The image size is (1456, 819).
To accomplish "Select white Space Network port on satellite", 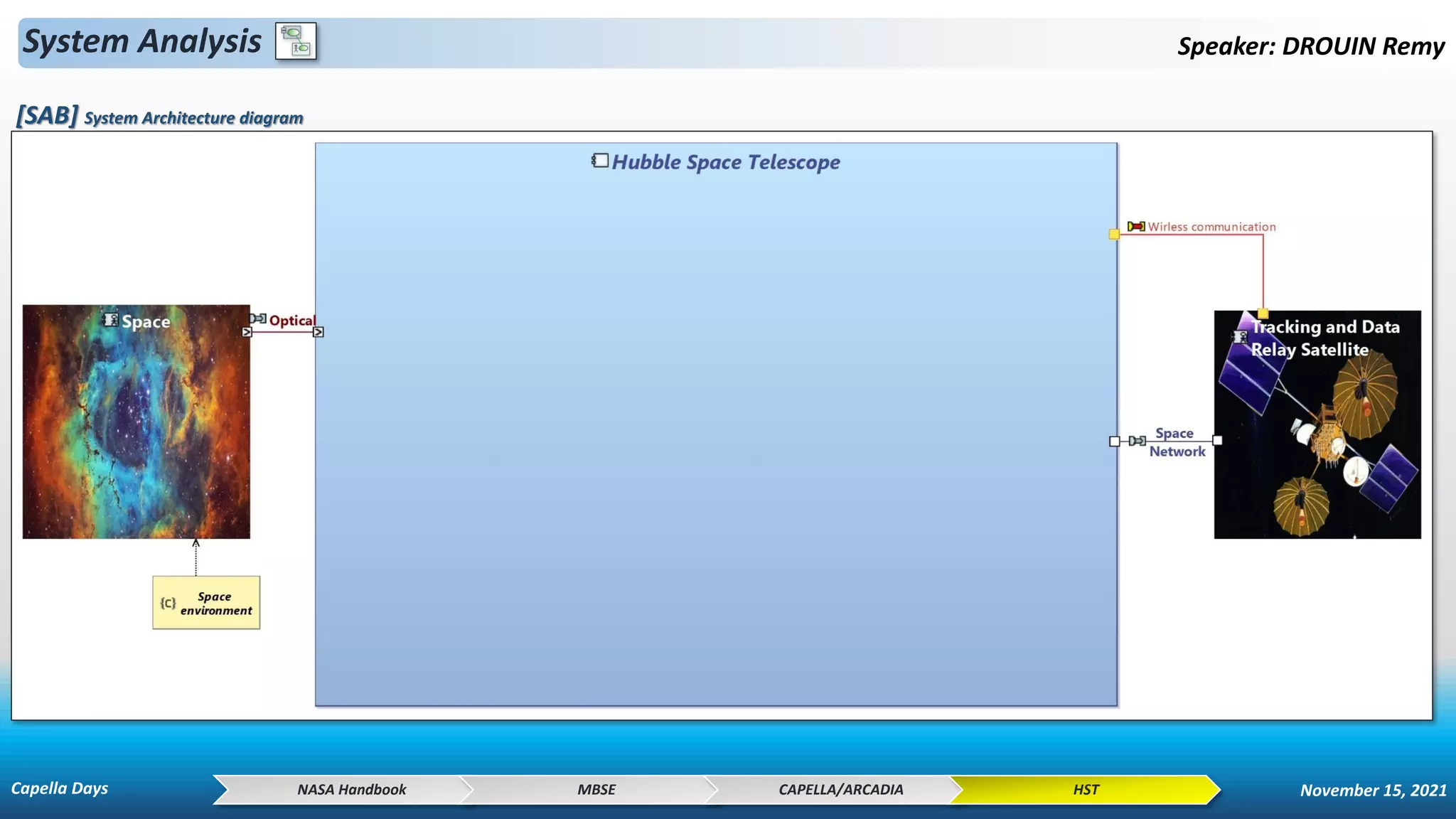I will [1217, 441].
